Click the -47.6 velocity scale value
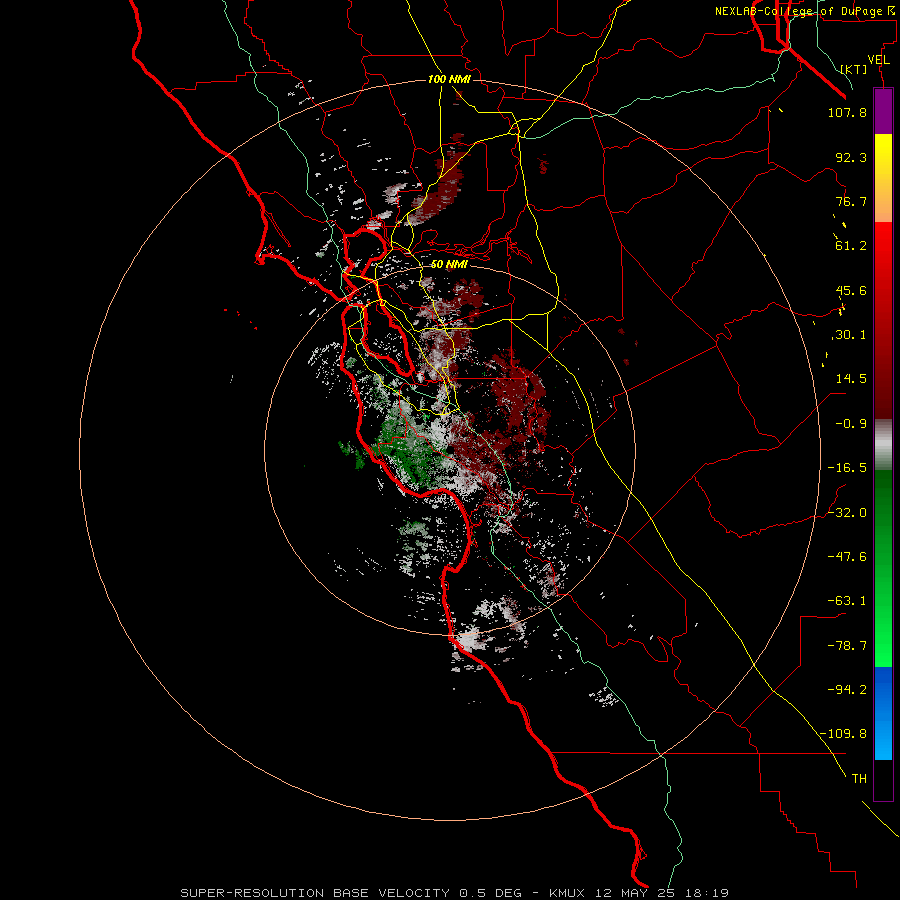 click(847, 557)
